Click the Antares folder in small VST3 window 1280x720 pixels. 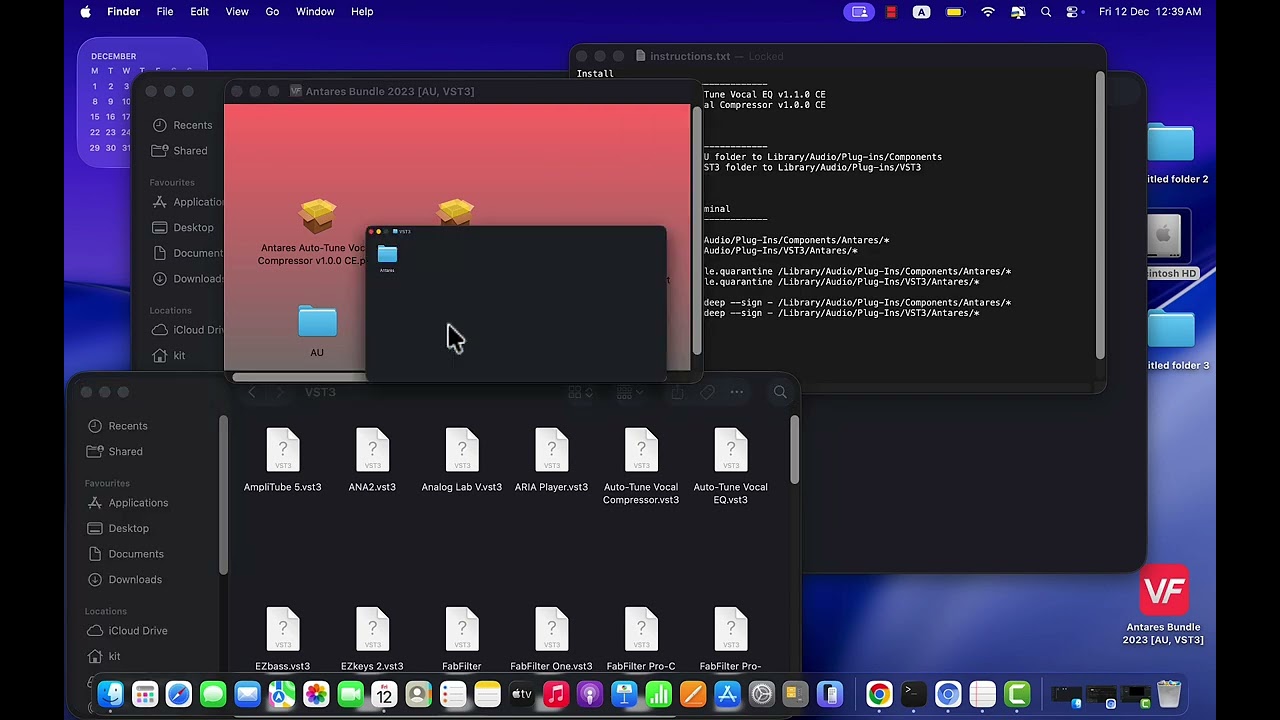387,258
